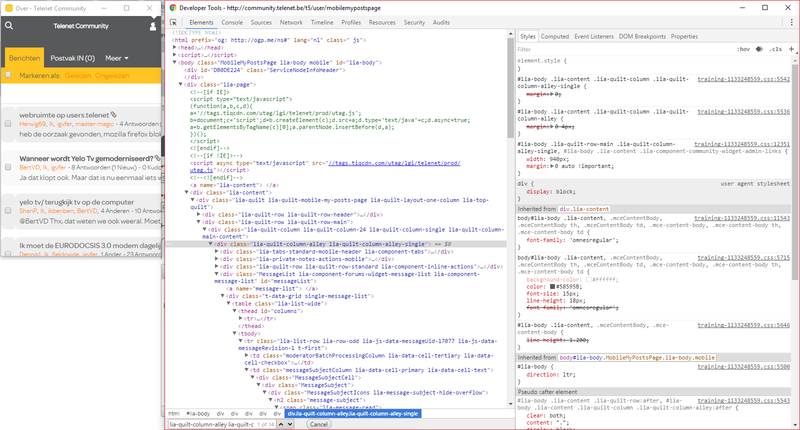Collapse the selected lia-quilt-column-alley-single node

click(211, 244)
